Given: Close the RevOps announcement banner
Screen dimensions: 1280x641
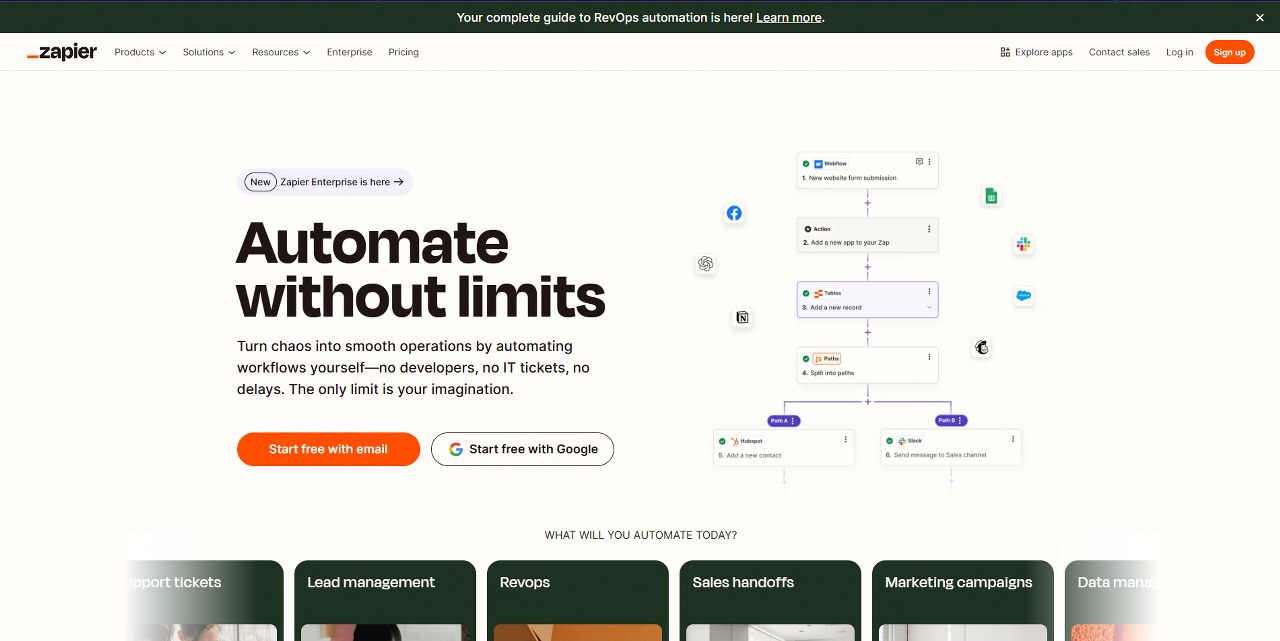Looking at the screenshot, I should (x=1260, y=17).
